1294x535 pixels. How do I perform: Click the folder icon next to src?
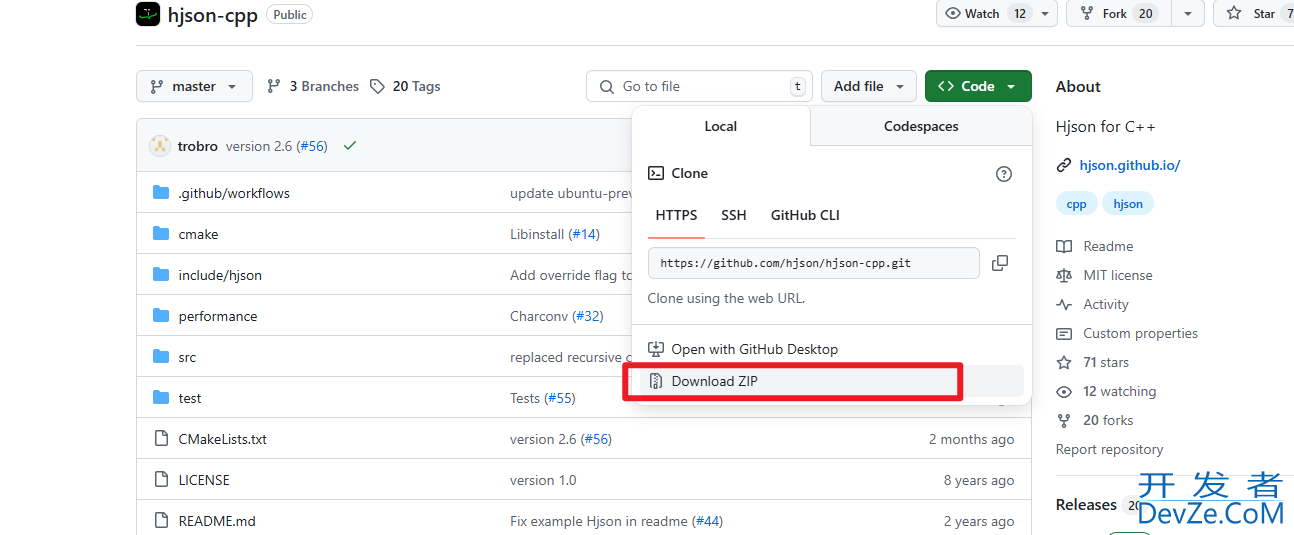(161, 356)
